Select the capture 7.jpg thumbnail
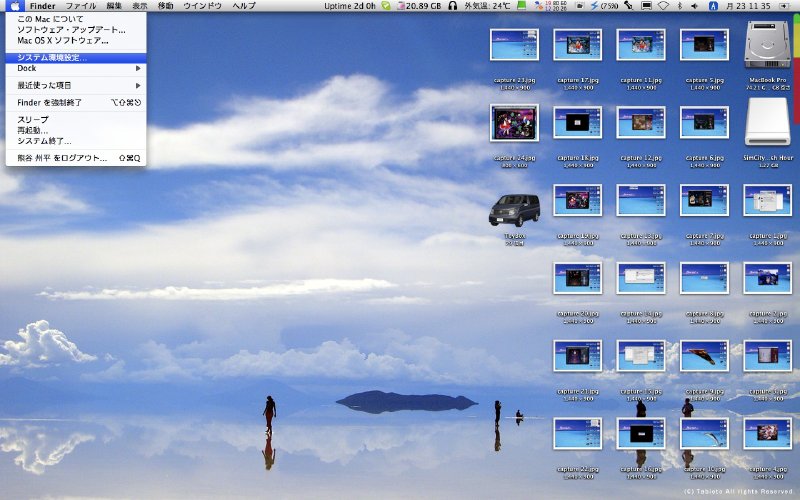This screenshot has width=800, height=500. (704, 200)
